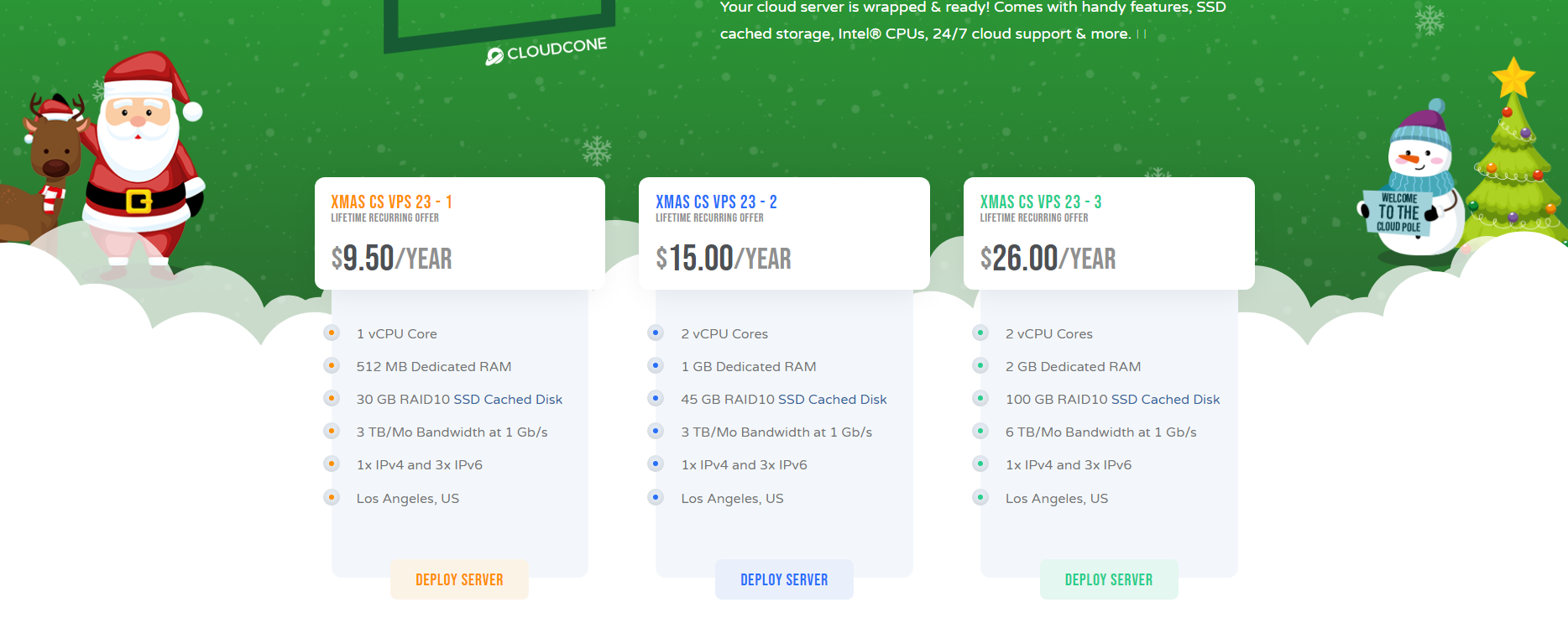Viewport: 1568px width, 634px height.
Task: Click Lifetime Recurring Offer under VPS 23 - 3
Action: pos(1034,218)
